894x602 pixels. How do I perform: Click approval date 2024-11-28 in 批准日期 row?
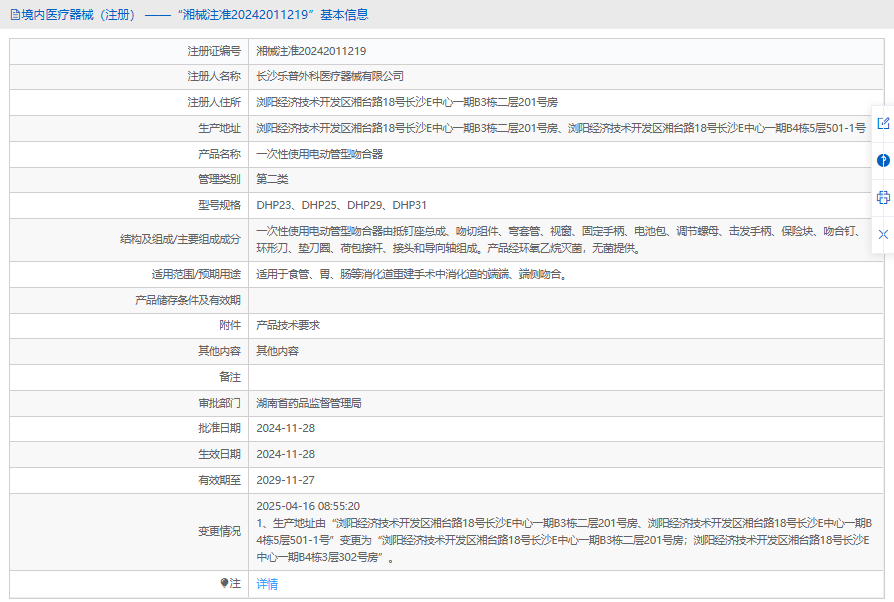tap(285, 428)
